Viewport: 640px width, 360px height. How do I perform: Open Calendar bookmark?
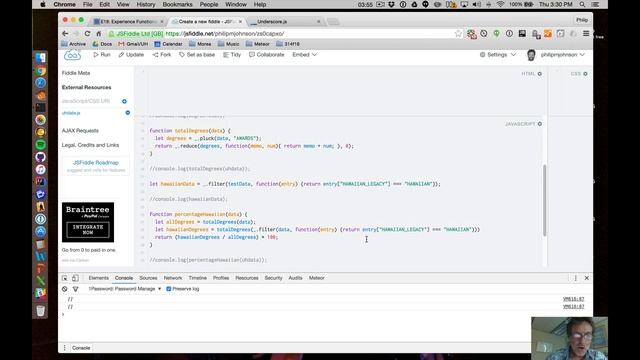168,44
